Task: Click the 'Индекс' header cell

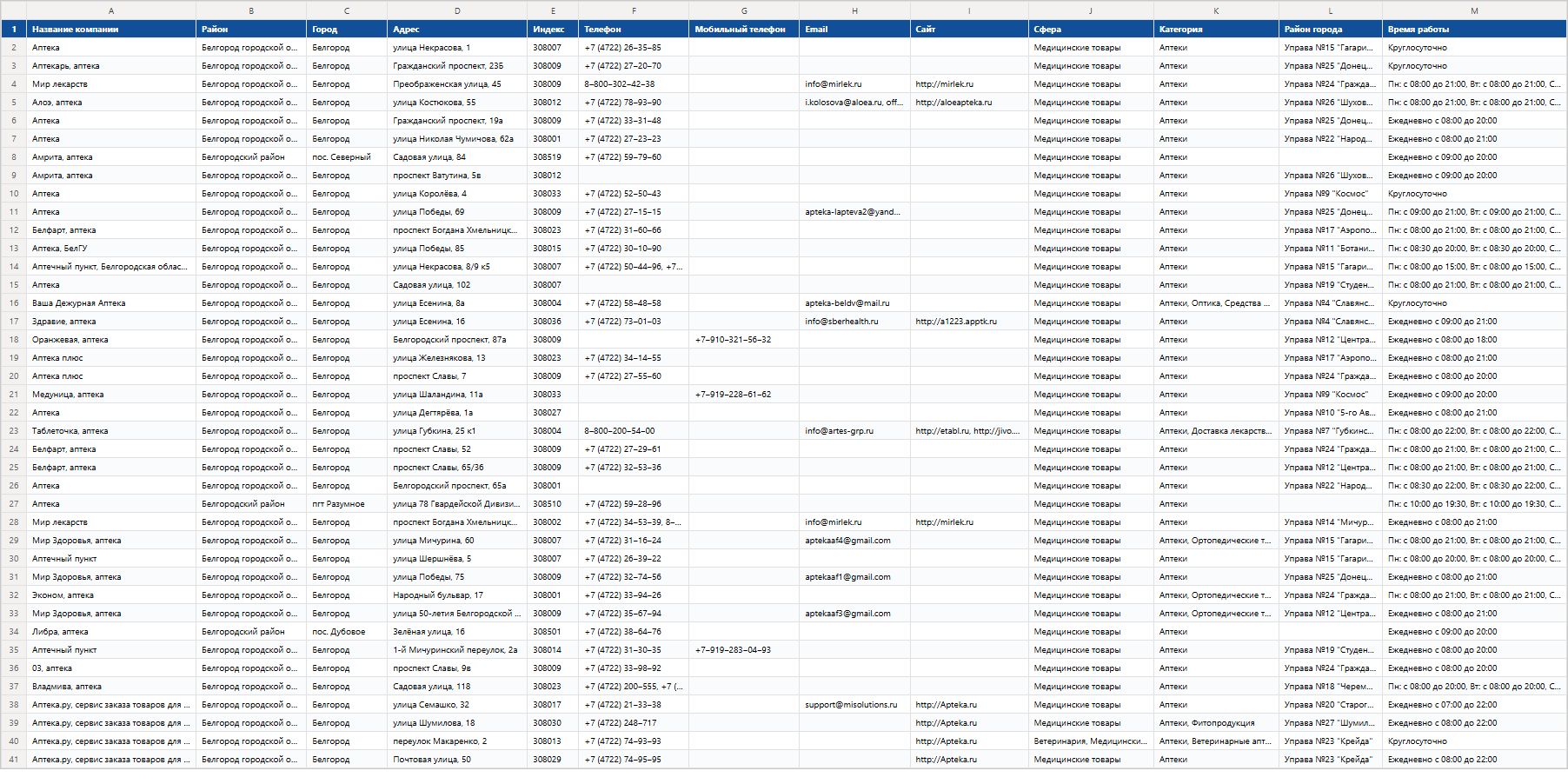Action: (x=553, y=30)
